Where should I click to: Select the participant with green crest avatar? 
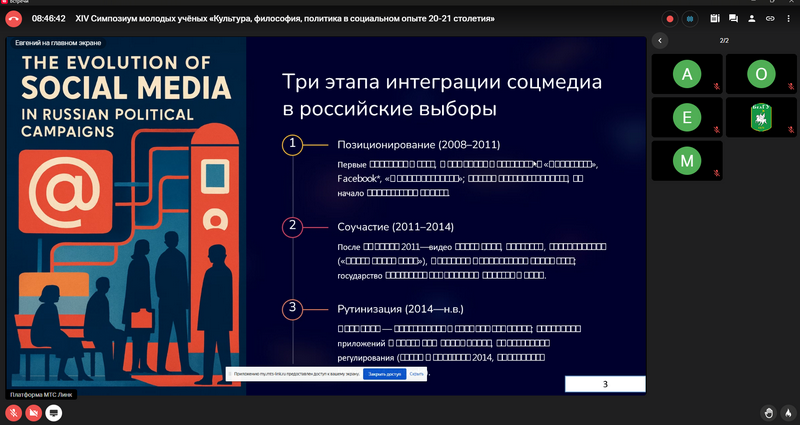click(x=760, y=117)
